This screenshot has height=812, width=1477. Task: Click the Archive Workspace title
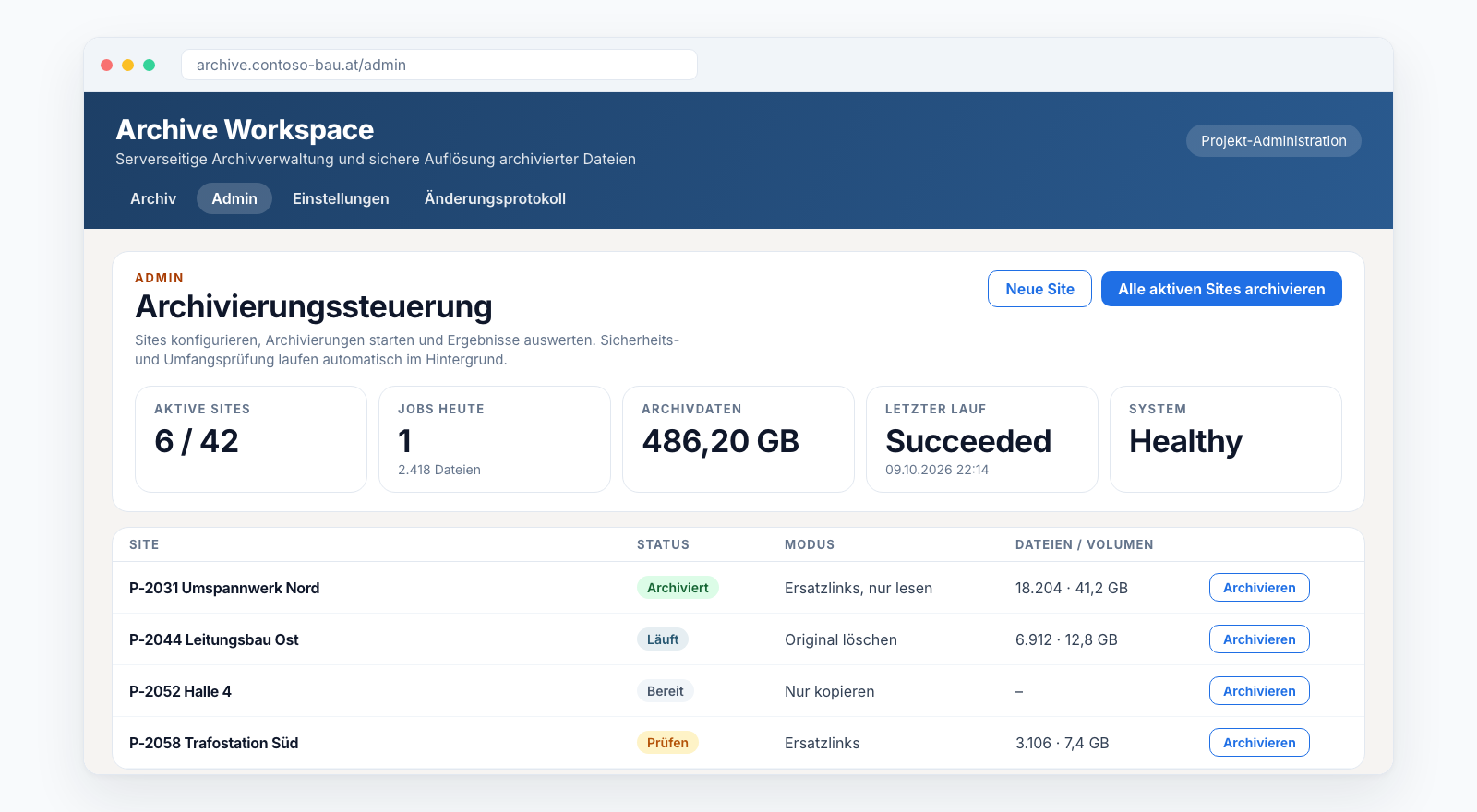[x=245, y=129]
